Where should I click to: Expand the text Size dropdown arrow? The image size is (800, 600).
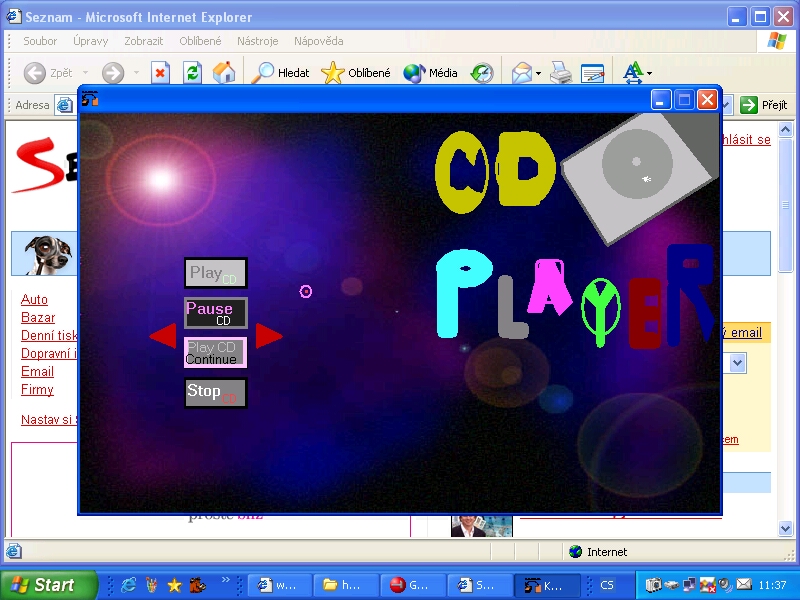649,73
